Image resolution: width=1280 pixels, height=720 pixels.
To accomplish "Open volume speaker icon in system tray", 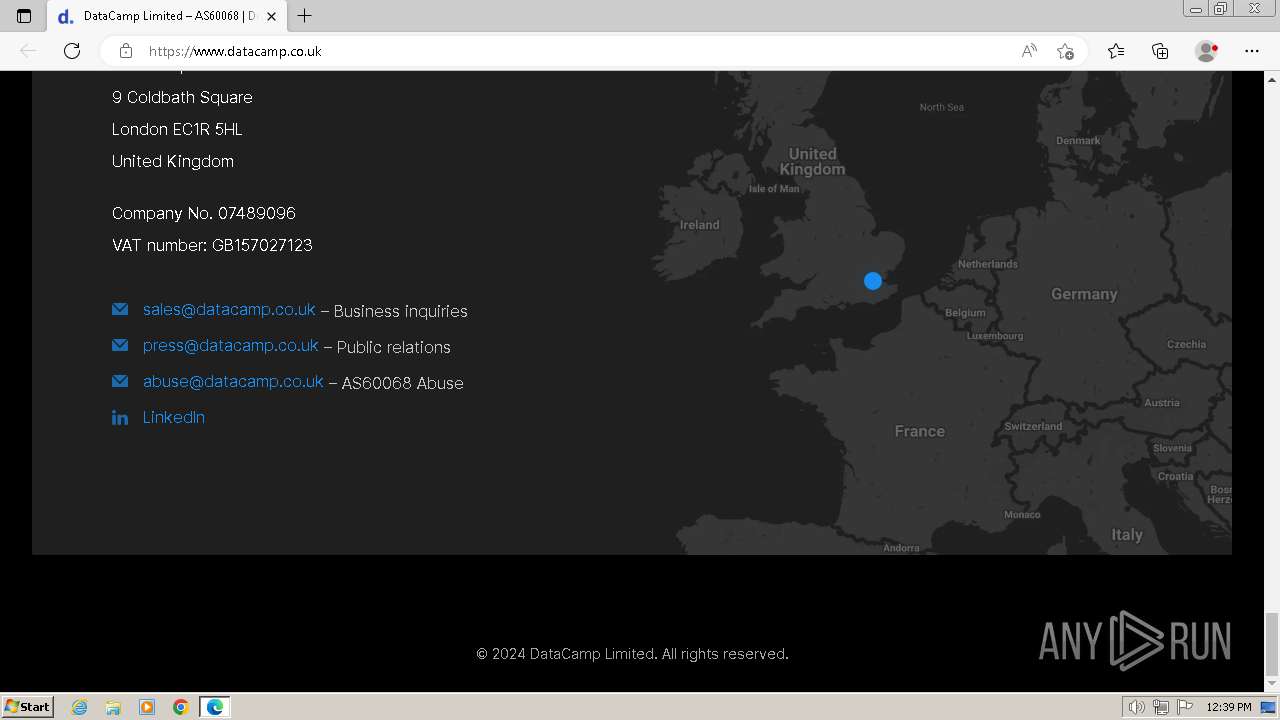I will (x=1136, y=707).
